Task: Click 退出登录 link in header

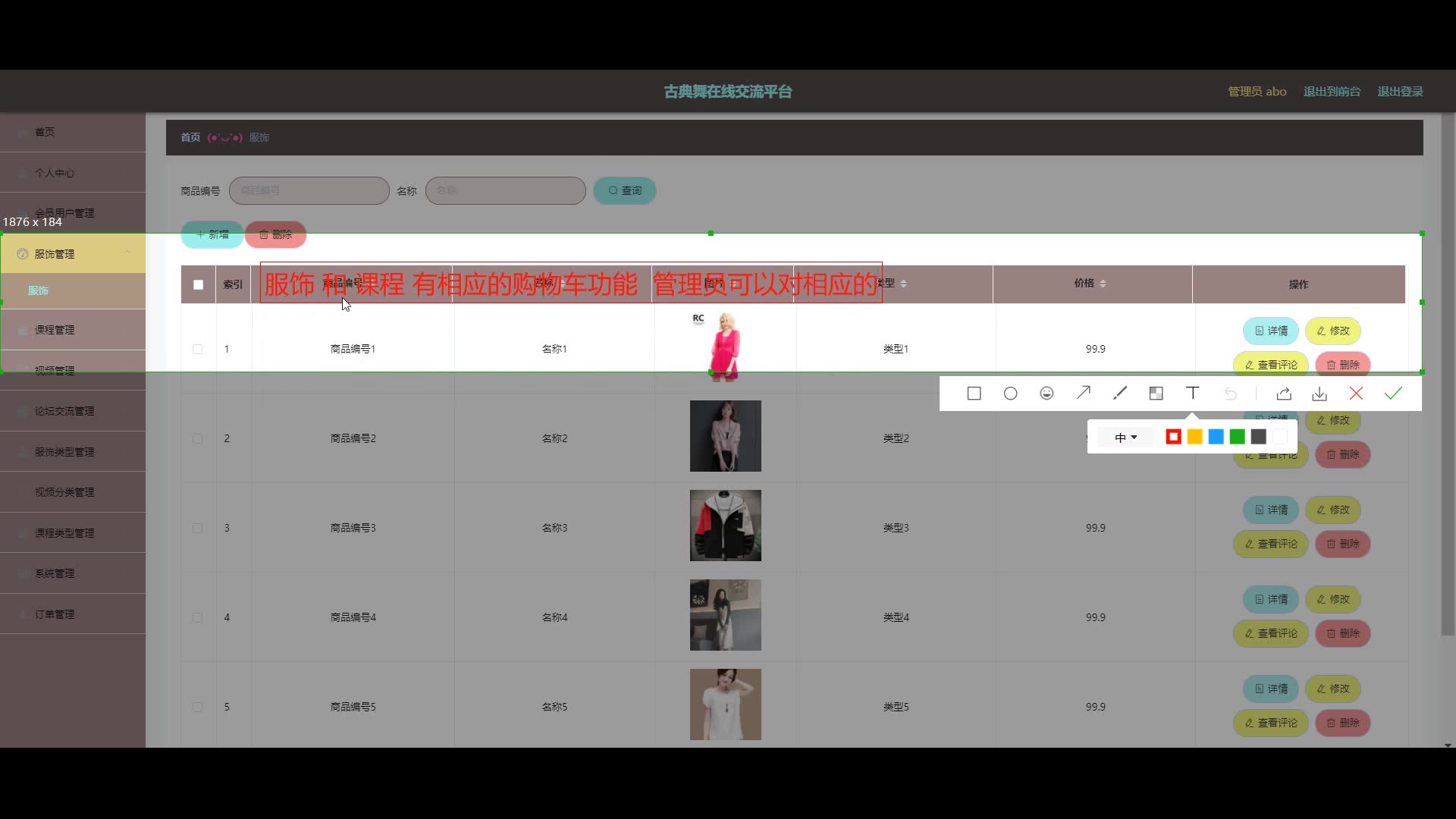Action: 1400,91
